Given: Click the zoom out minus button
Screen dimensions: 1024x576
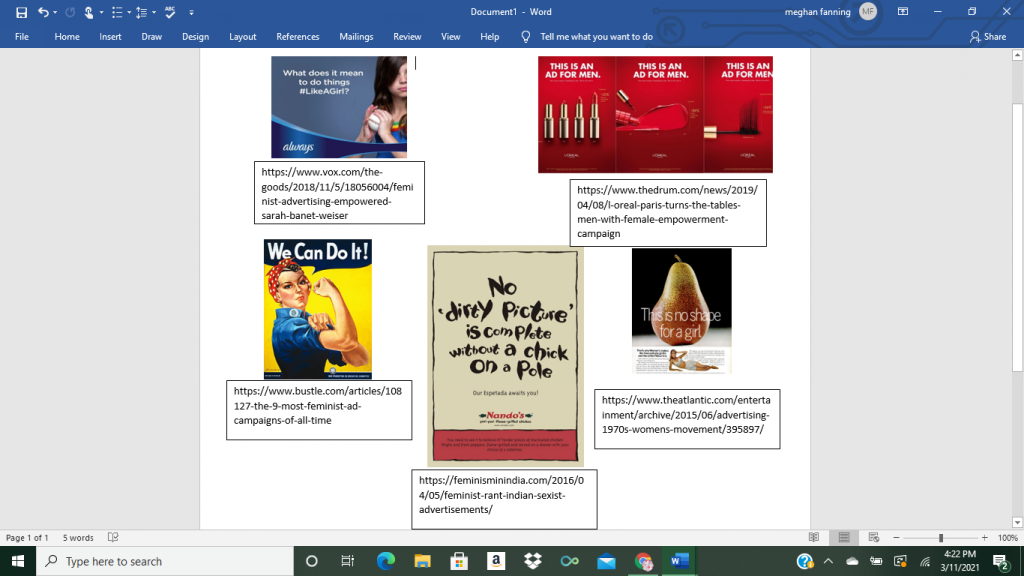Looking at the screenshot, I should click(x=896, y=537).
